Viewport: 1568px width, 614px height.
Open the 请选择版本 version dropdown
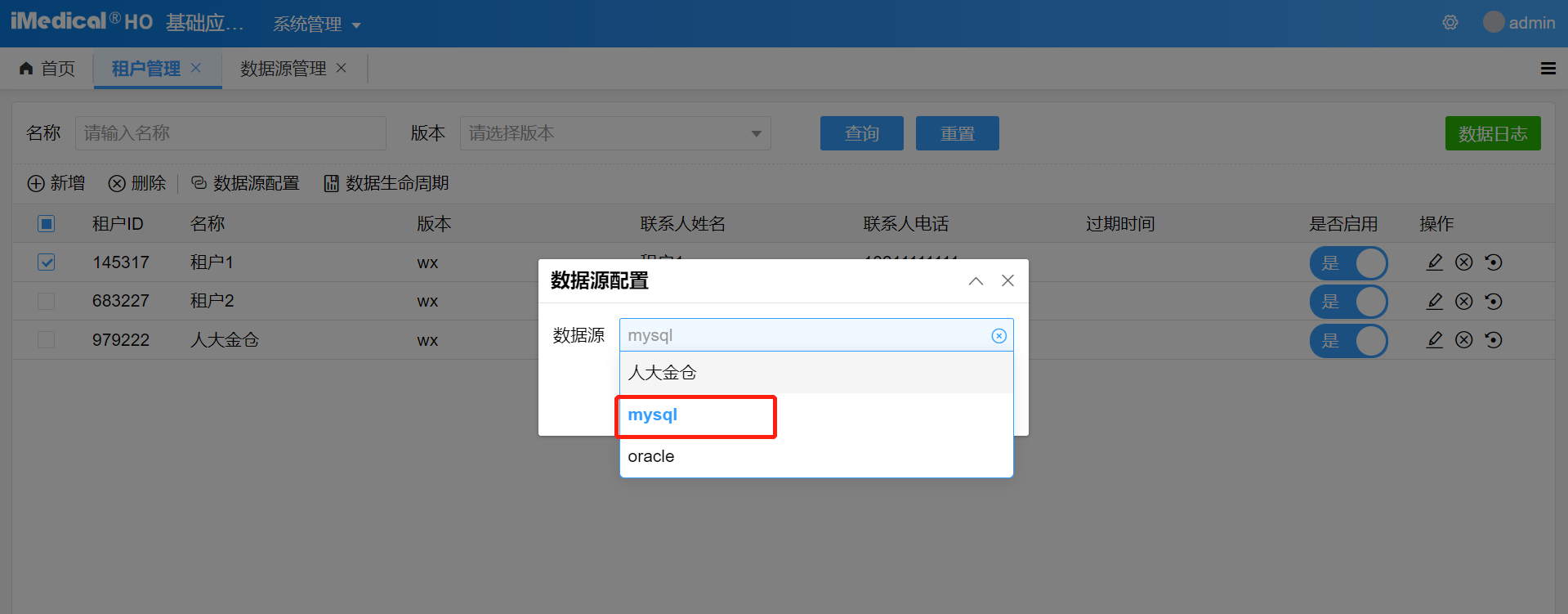click(x=615, y=133)
